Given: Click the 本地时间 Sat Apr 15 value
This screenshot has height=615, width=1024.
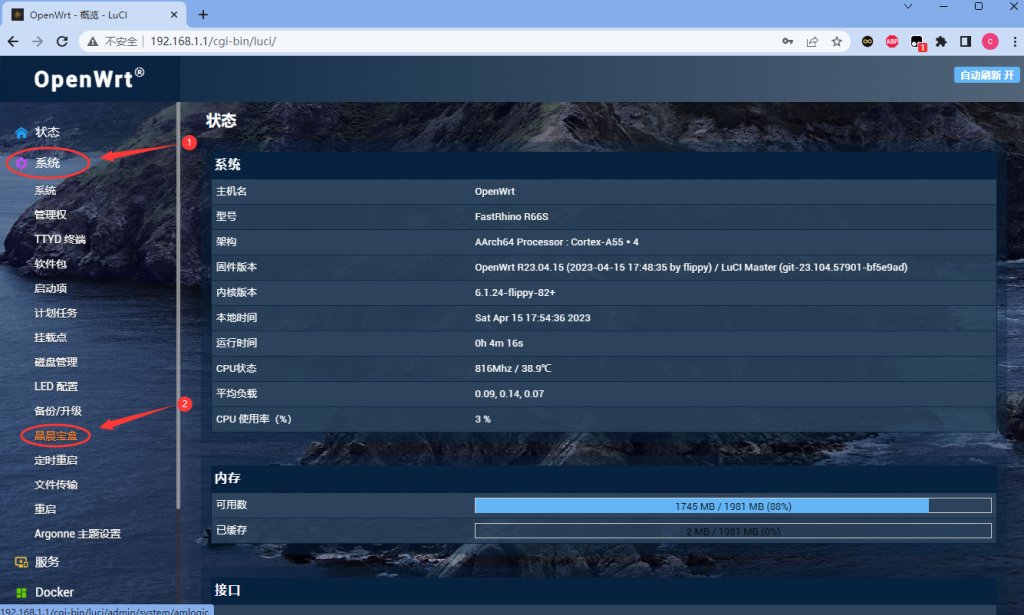Looking at the screenshot, I should (532, 318).
